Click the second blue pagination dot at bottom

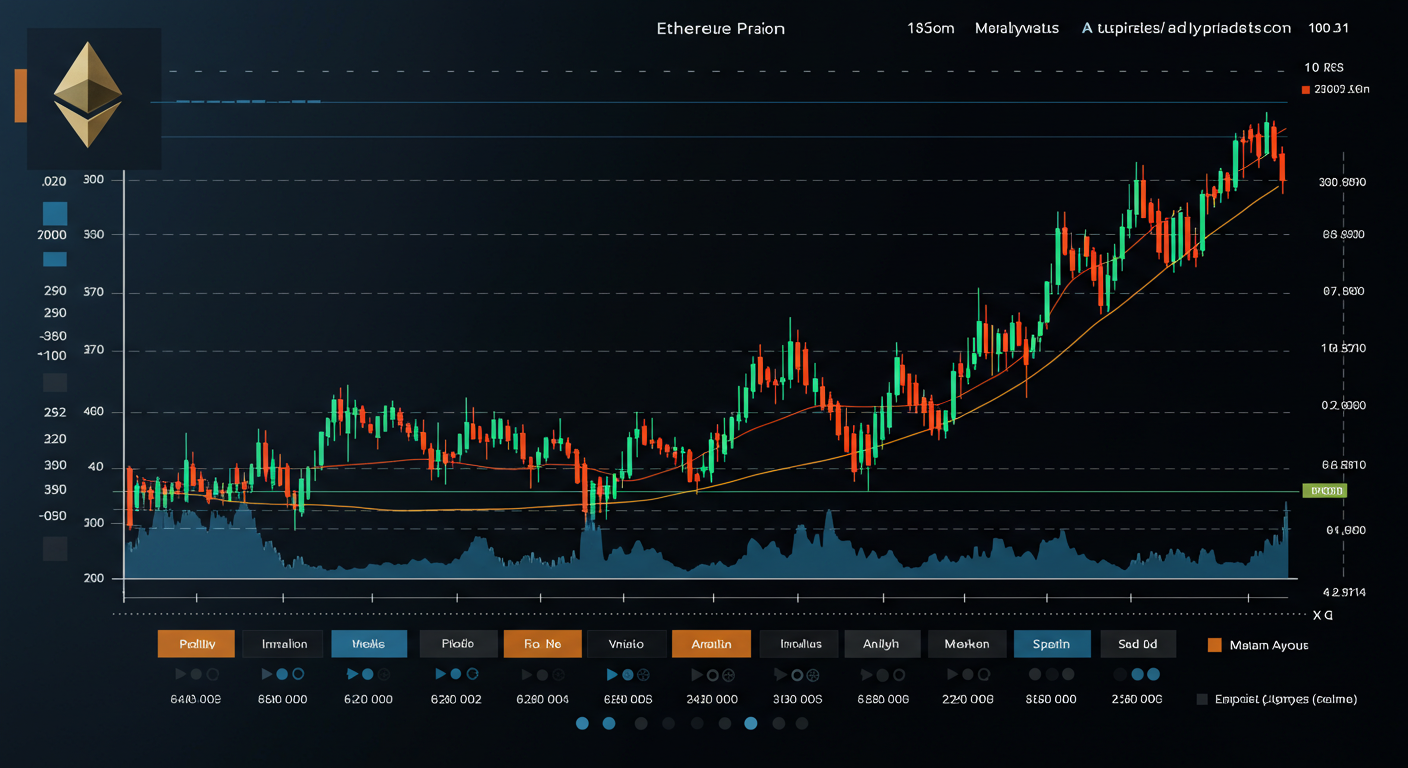click(x=609, y=723)
